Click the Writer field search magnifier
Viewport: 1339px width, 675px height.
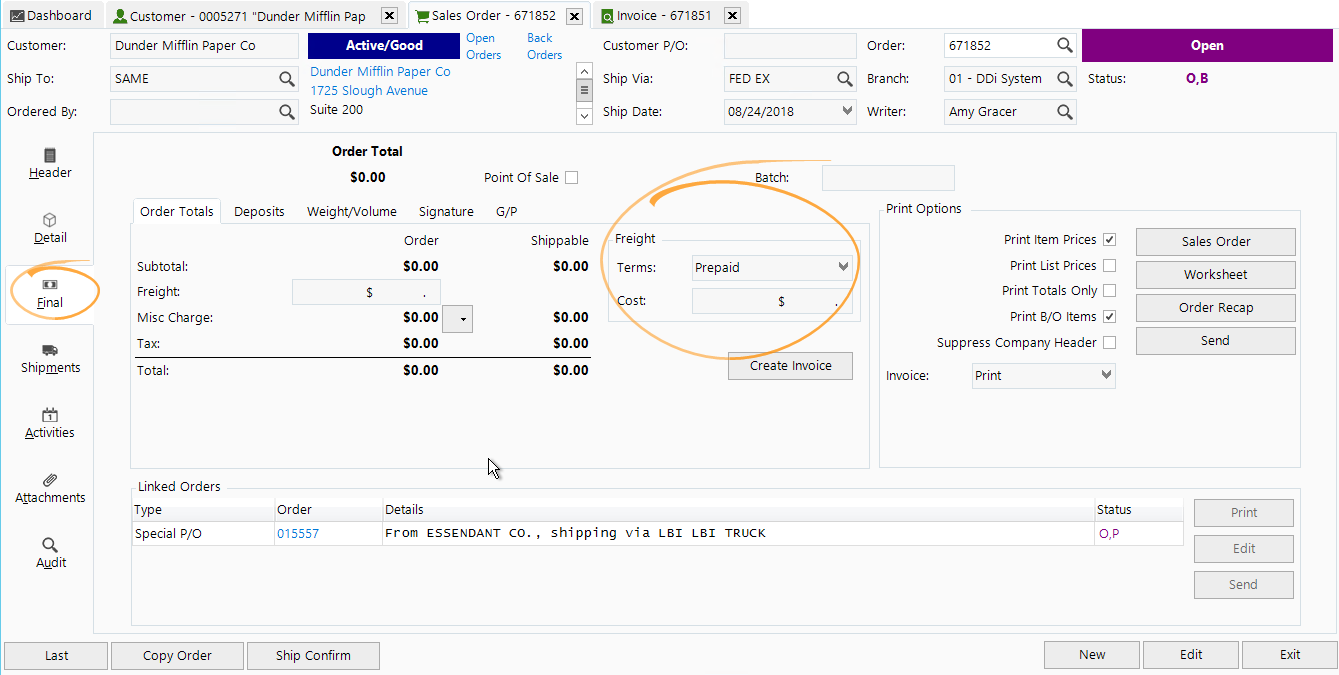pos(1066,112)
